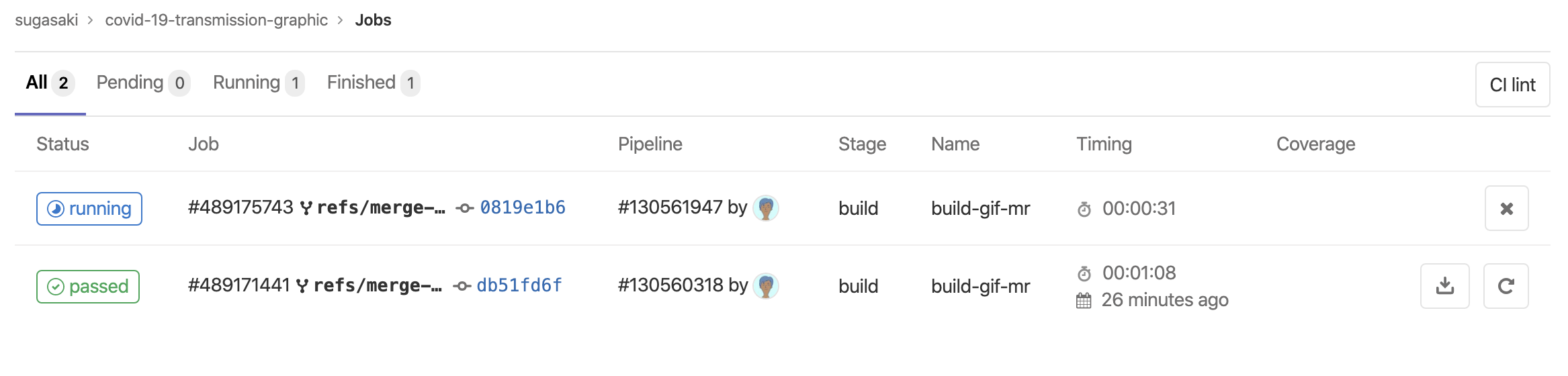Select the All jobs tab
The width and height of the screenshot is (1568, 376).
coord(50,83)
